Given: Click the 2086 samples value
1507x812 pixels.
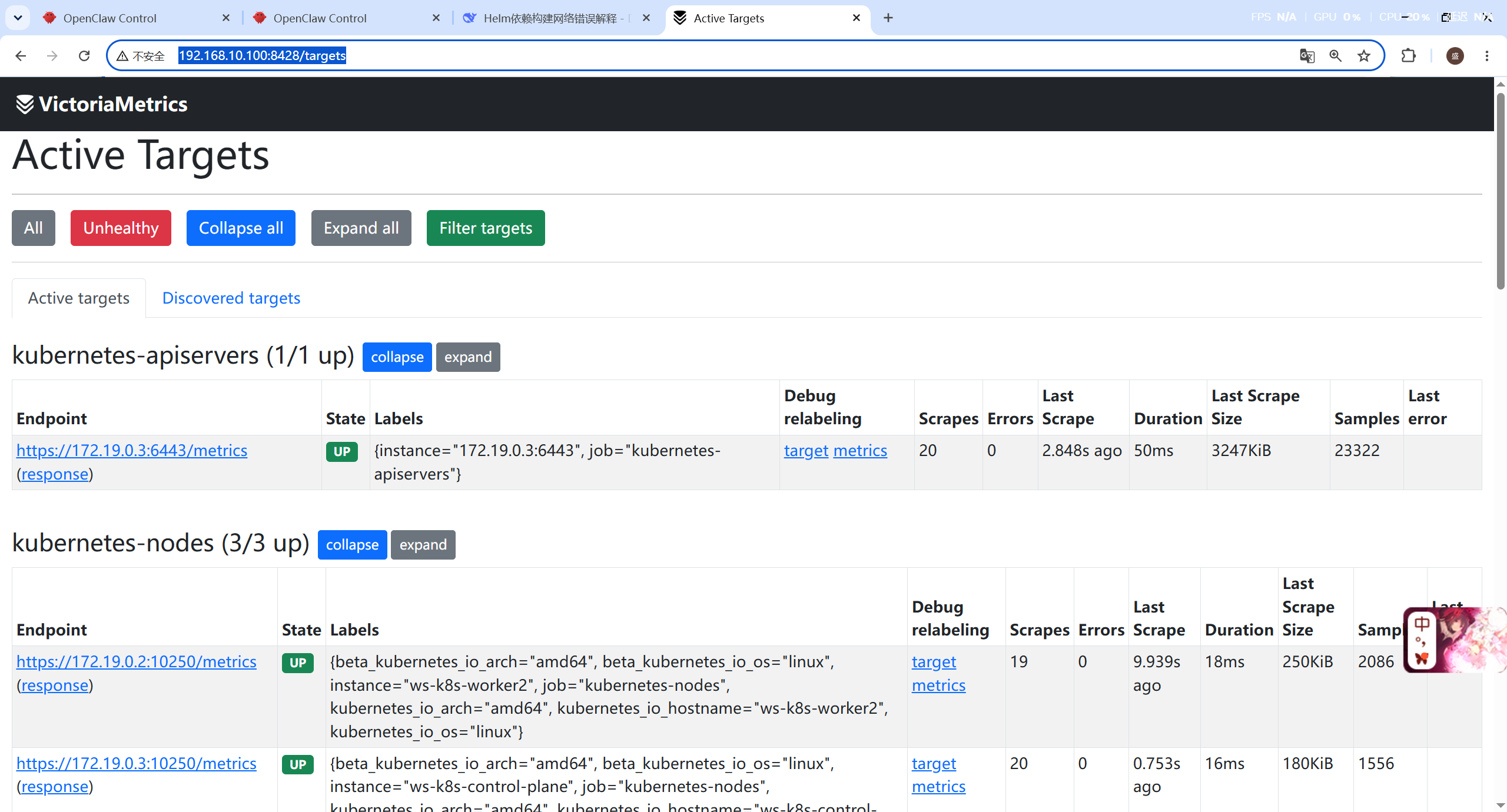Looking at the screenshot, I should click(1376, 662).
